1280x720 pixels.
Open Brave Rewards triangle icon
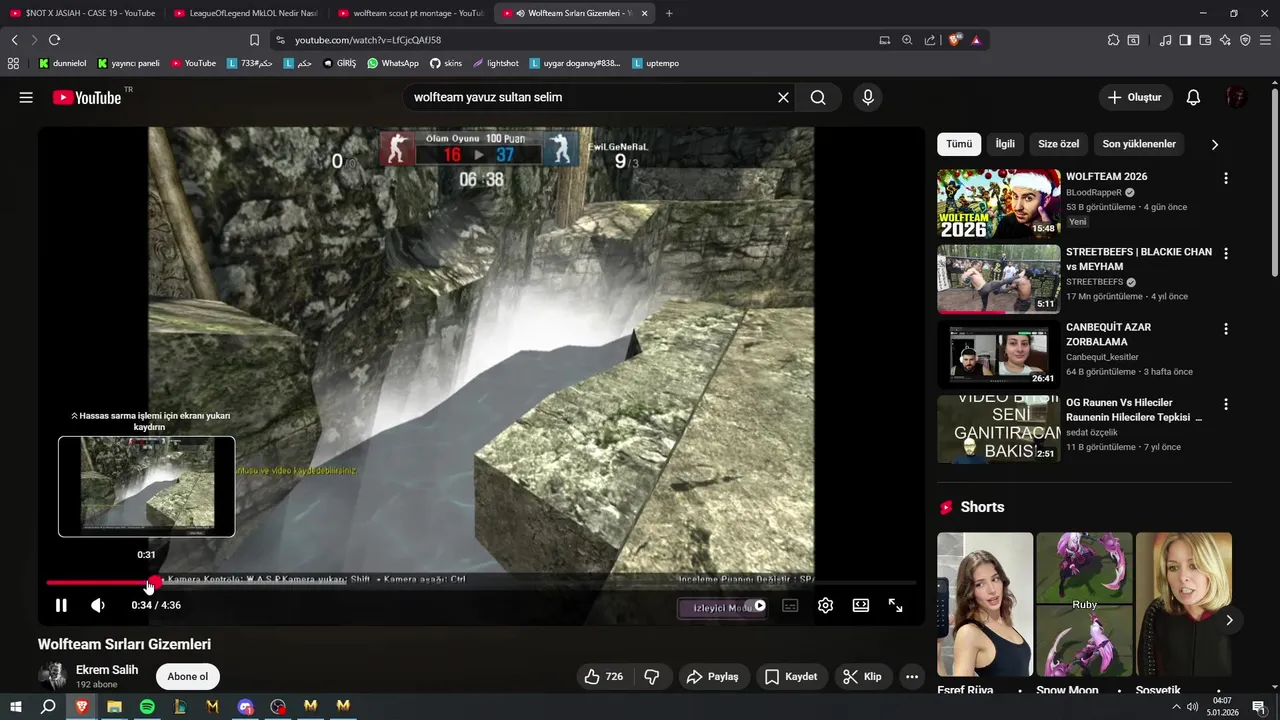point(976,40)
